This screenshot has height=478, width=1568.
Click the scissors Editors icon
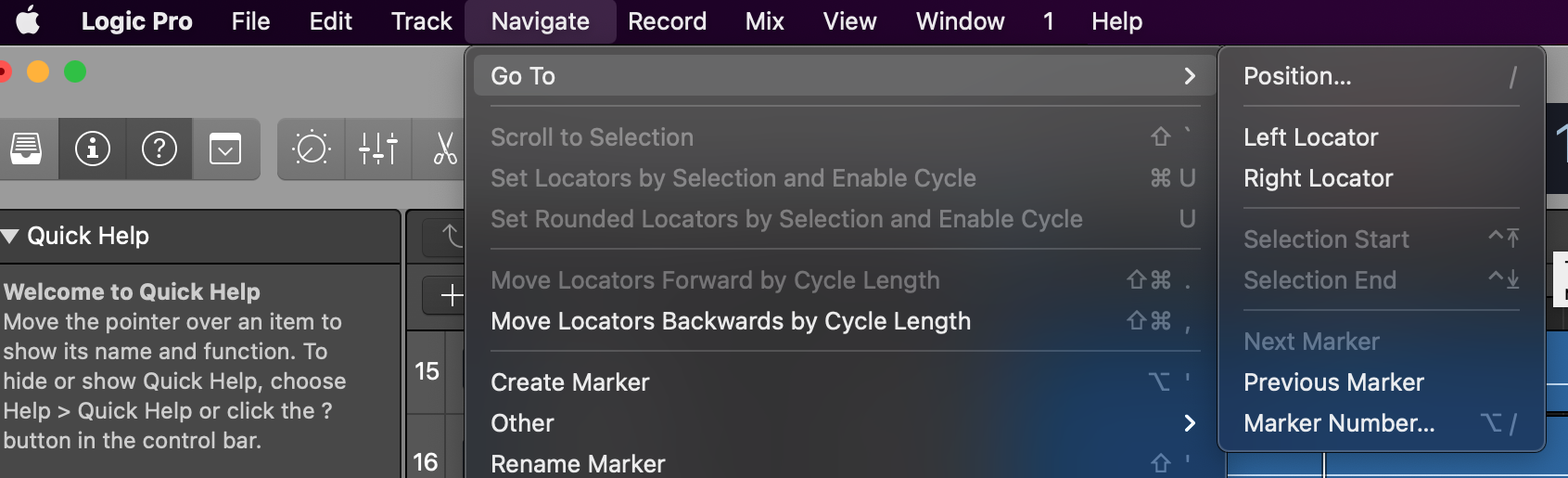445,149
